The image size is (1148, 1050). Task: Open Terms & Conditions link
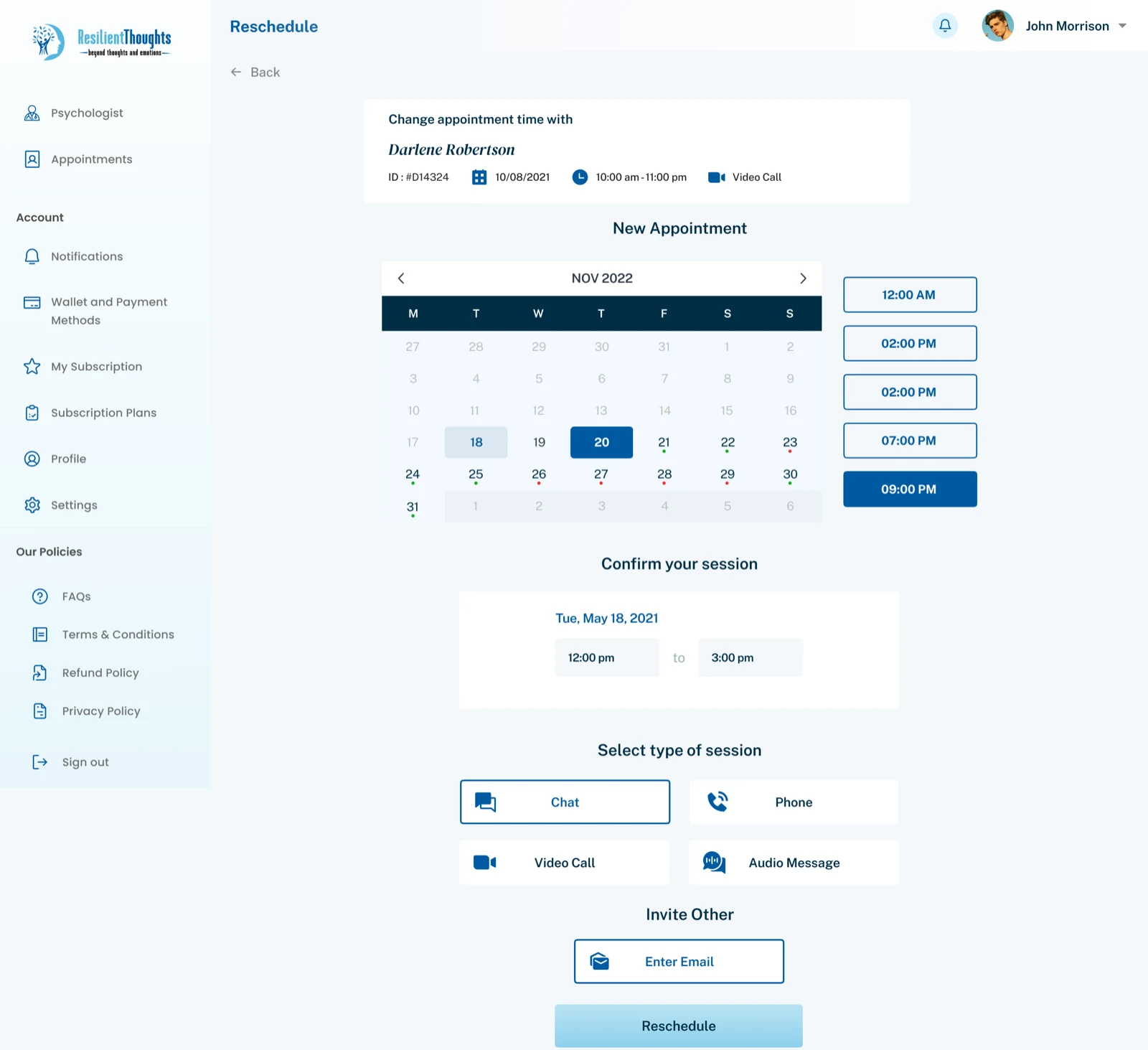[118, 634]
